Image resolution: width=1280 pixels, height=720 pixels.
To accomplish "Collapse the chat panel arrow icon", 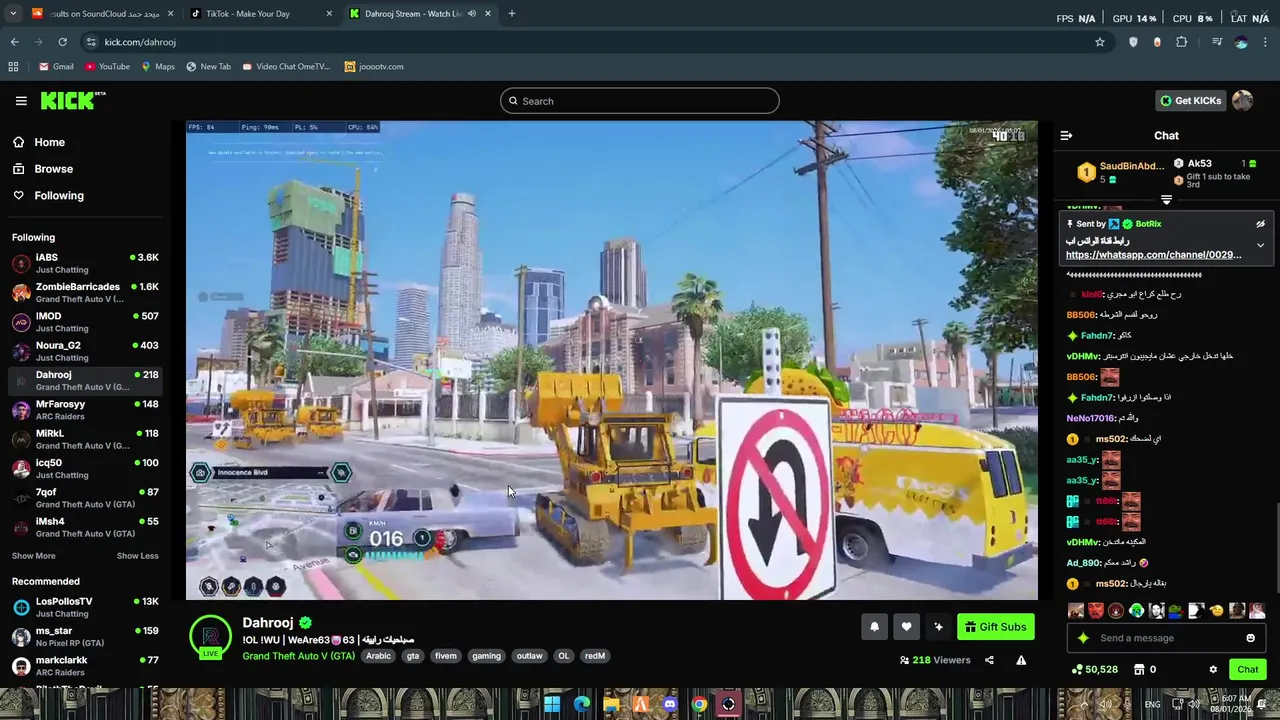I will click(x=1066, y=136).
